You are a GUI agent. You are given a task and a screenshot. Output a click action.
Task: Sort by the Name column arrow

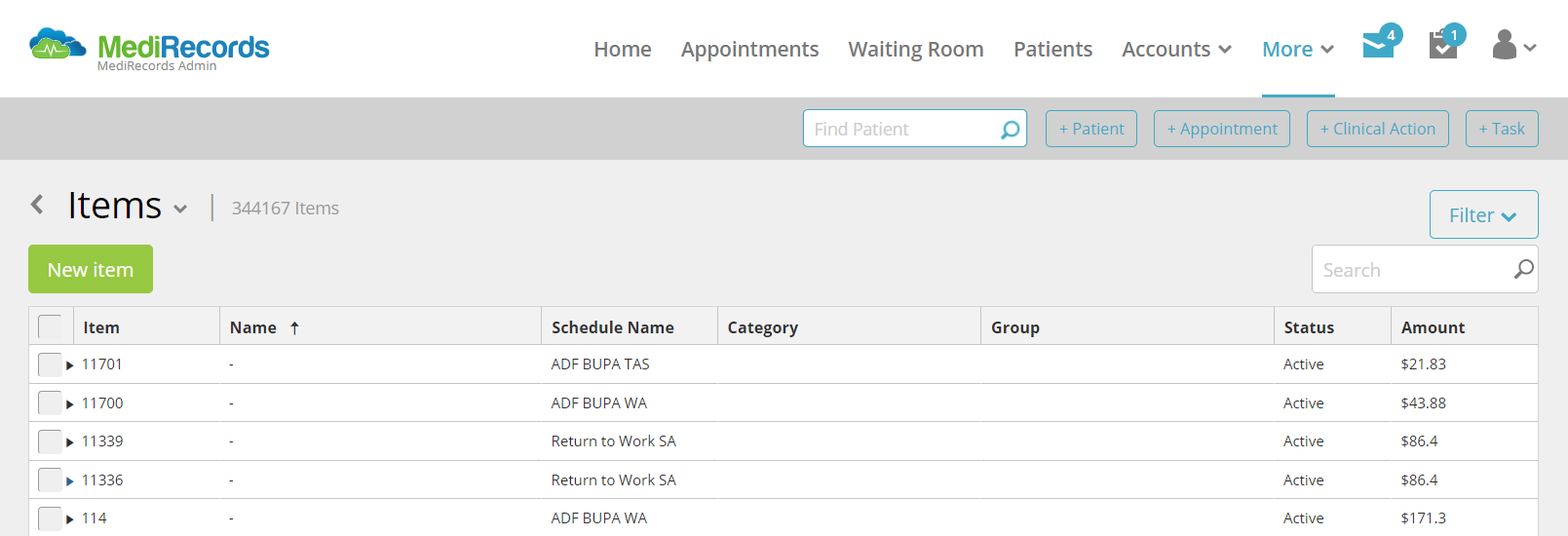point(294,328)
